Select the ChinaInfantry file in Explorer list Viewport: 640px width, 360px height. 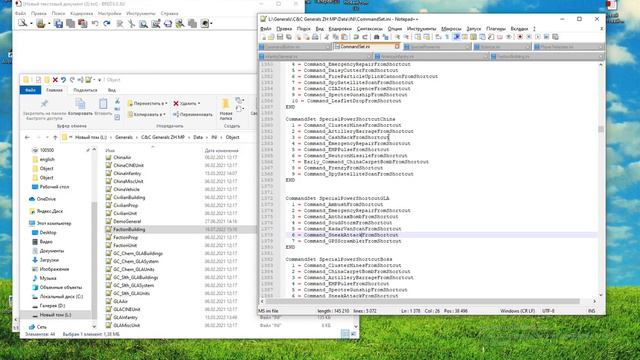(127, 173)
